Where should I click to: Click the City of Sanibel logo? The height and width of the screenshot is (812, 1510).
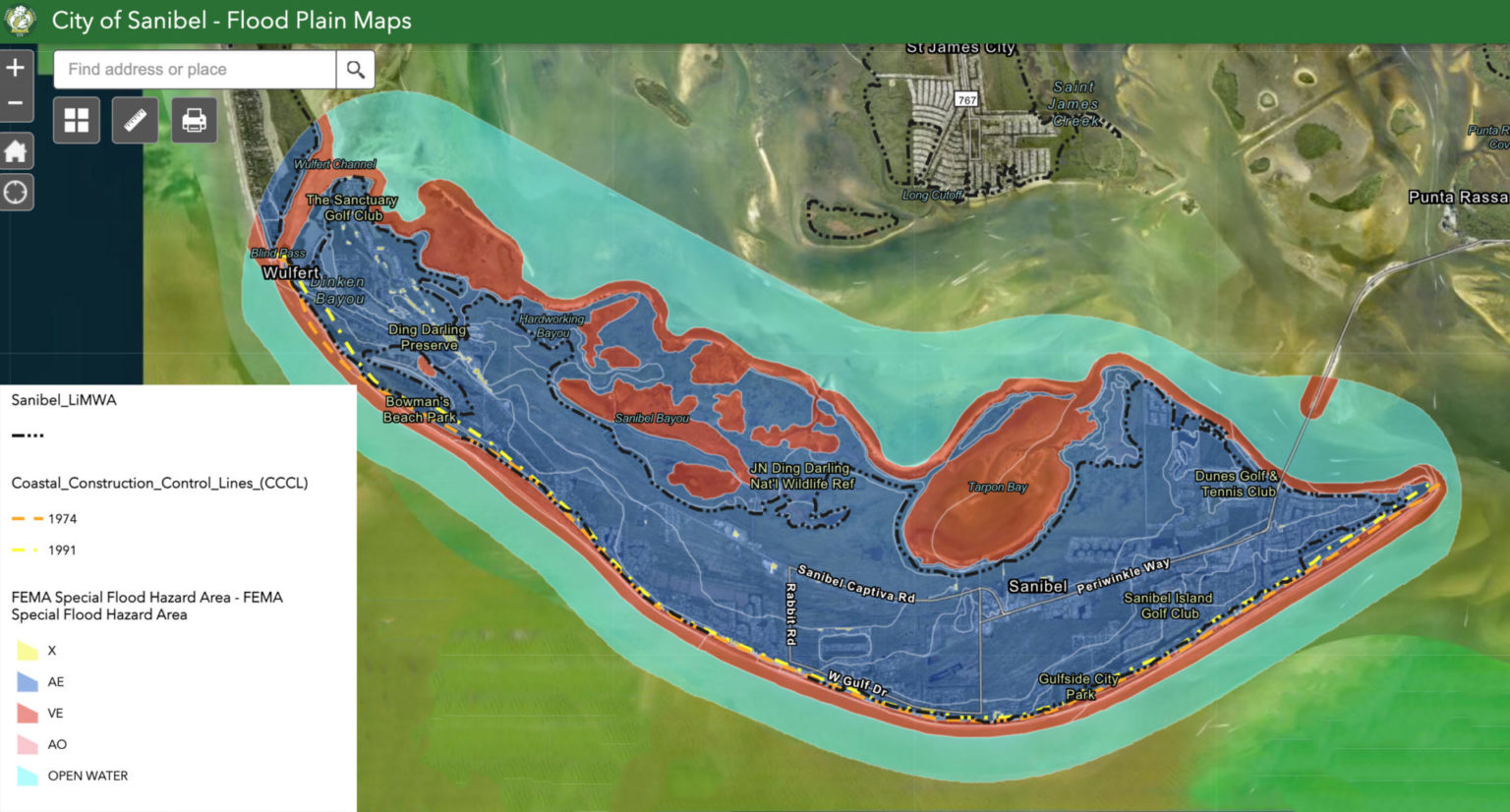coord(20,20)
